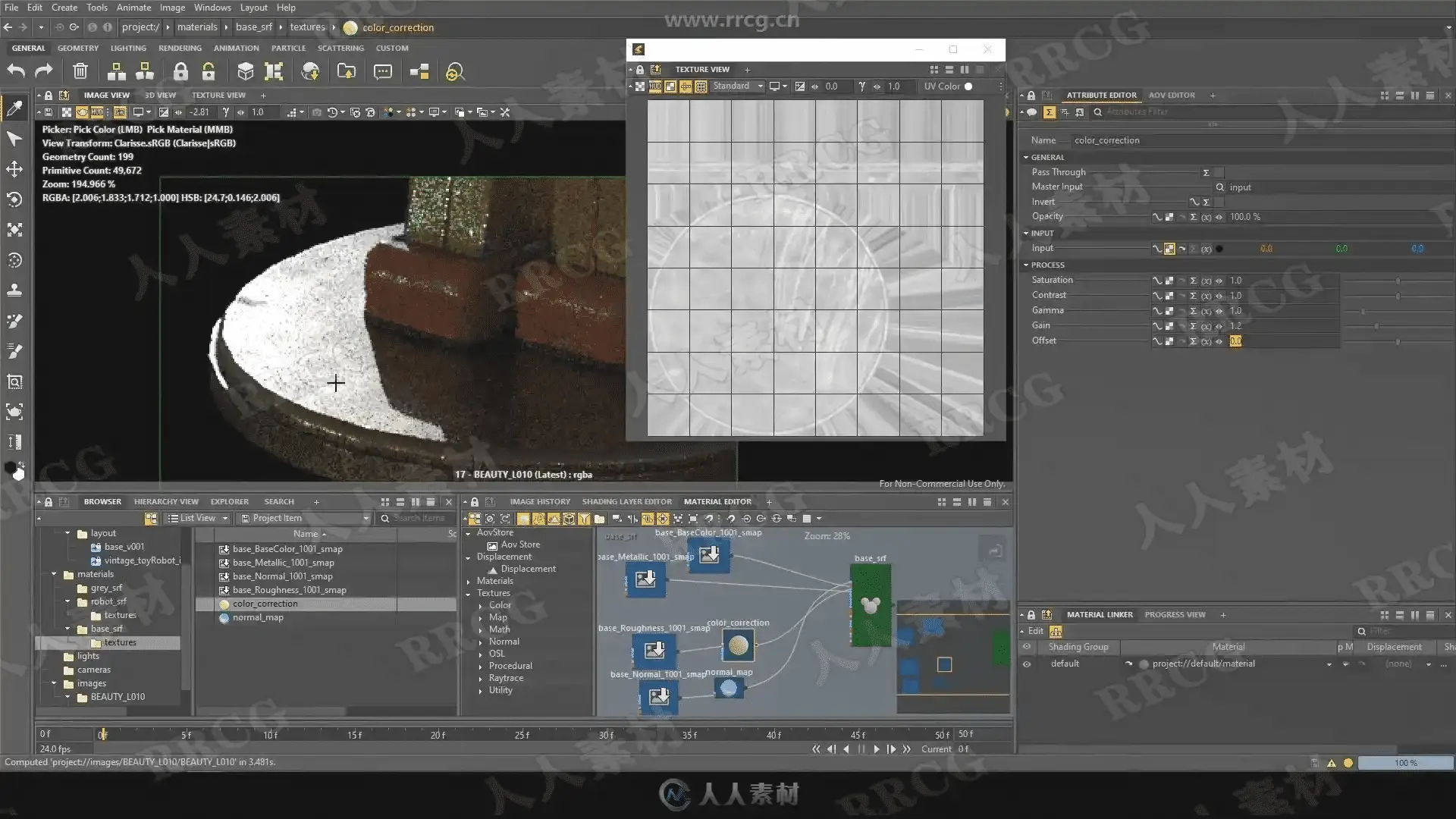The image size is (1456, 819).
Task: Collapse the PROCESS attribute section
Action: click(x=1026, y=265)
